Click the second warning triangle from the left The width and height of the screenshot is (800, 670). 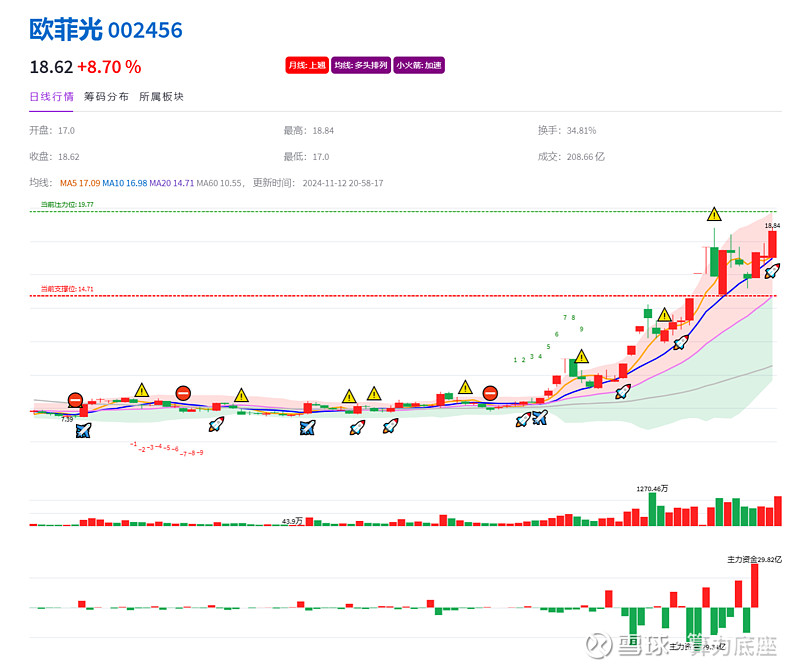click(x=241, y=395)
